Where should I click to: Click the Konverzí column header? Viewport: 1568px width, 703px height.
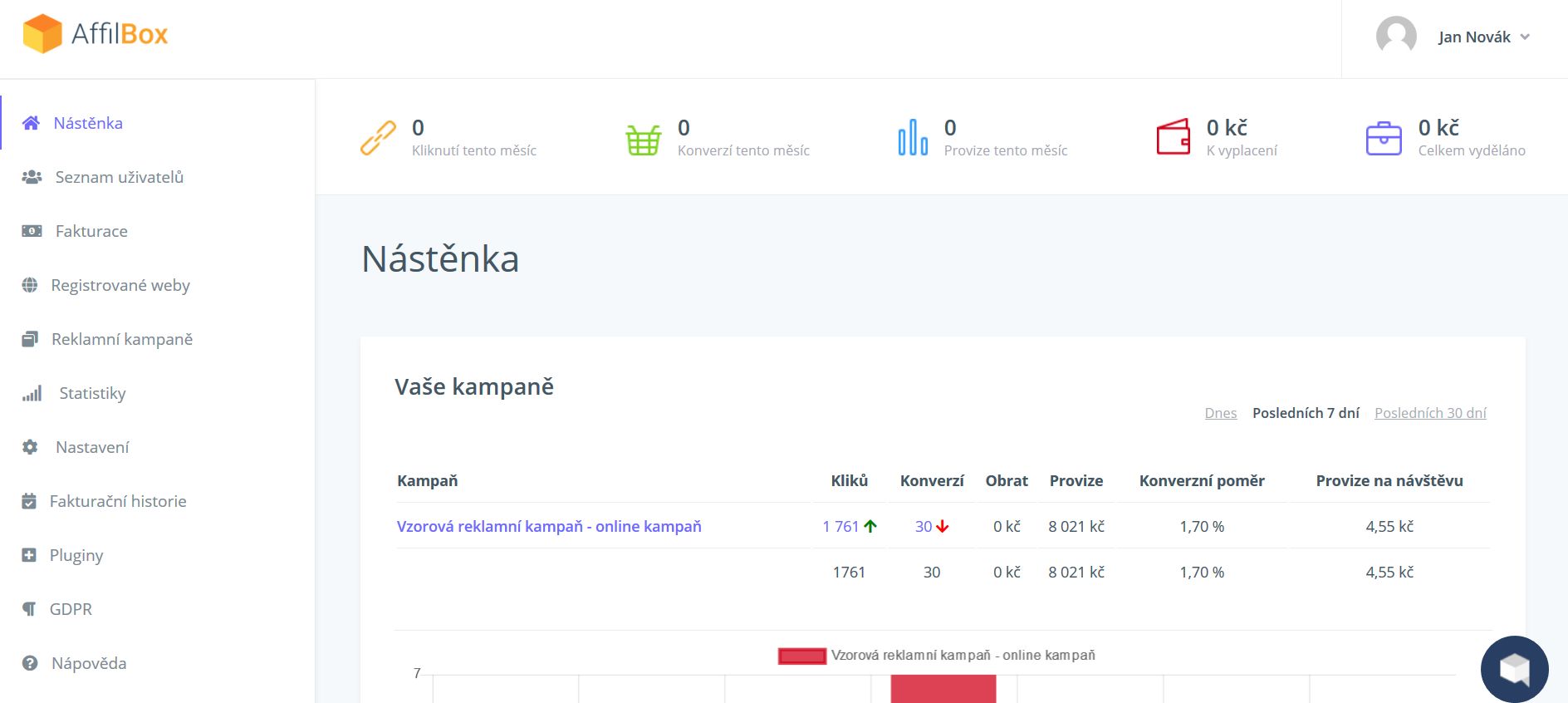932,480
